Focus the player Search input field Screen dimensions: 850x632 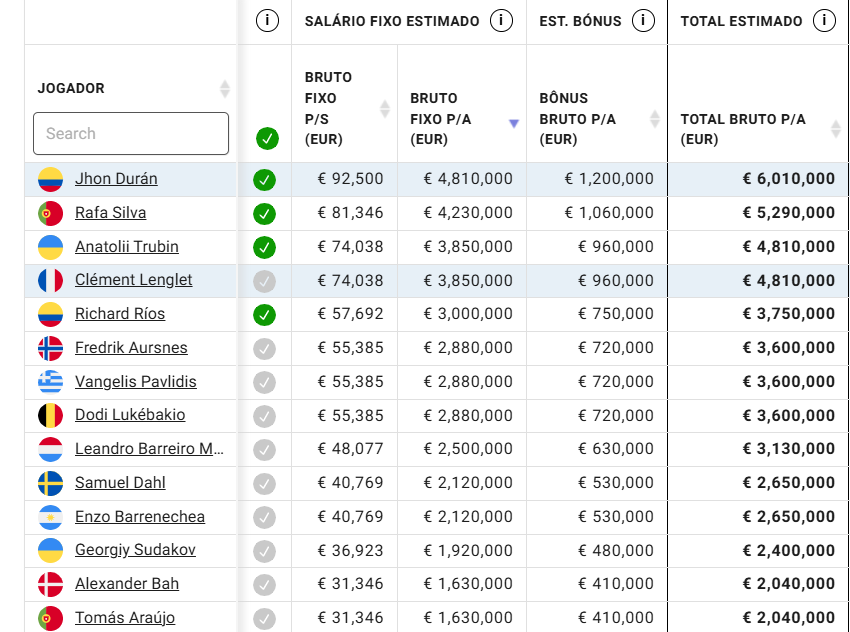[131, 133]
